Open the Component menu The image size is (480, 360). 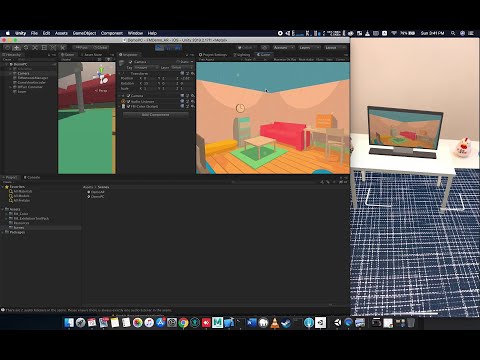[x=112, y=33]
